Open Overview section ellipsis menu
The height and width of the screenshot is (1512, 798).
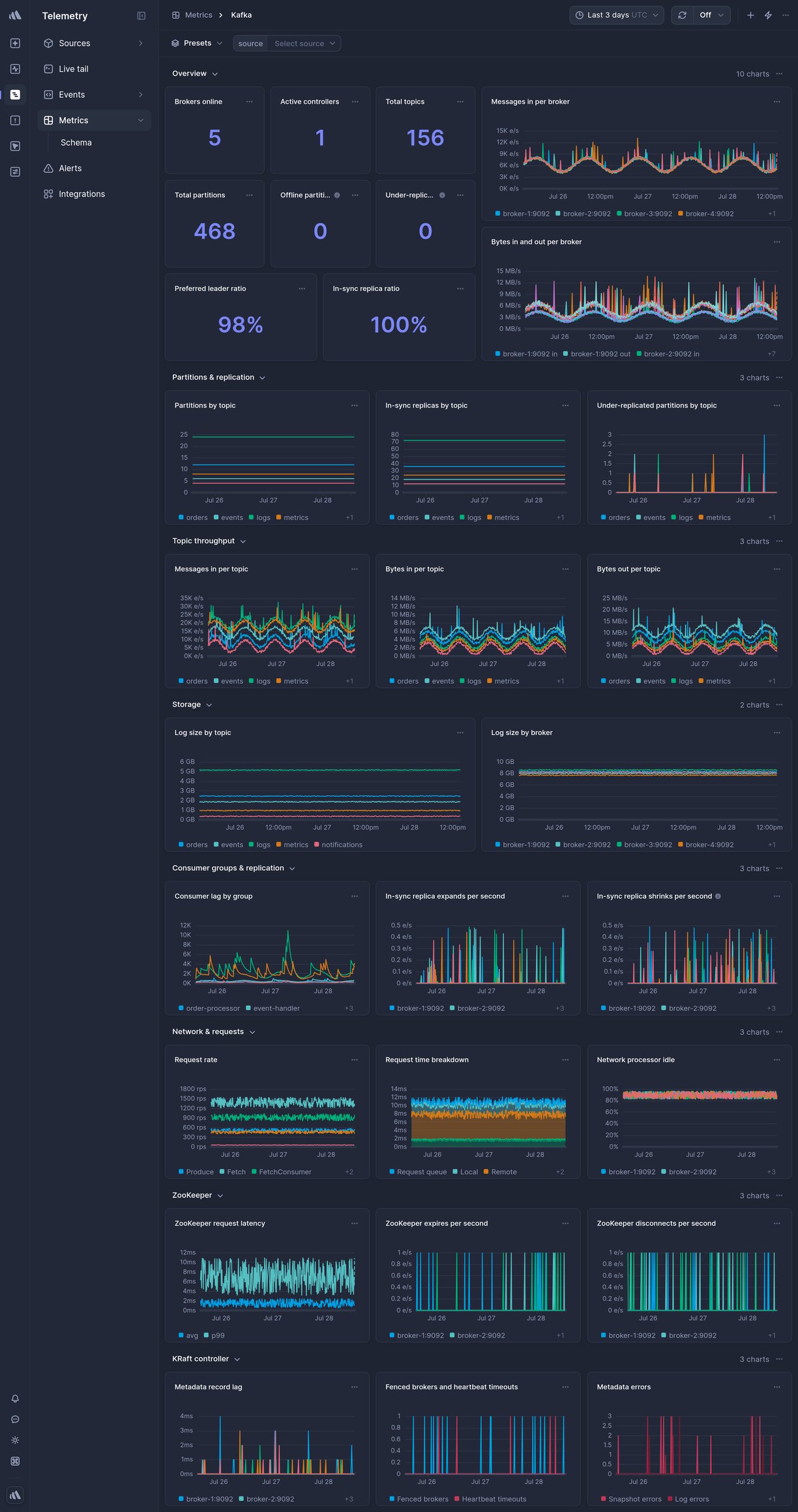(x=779, y=74)
